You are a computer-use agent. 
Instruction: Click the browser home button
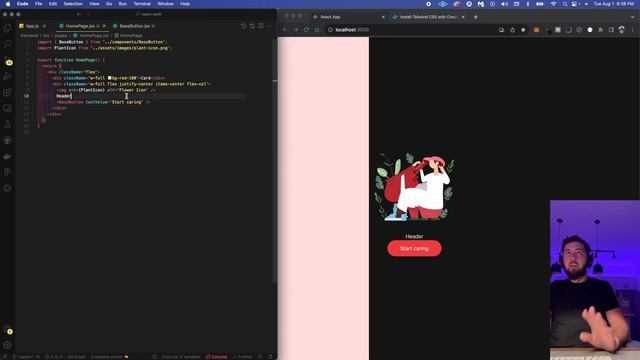point(317,30)
